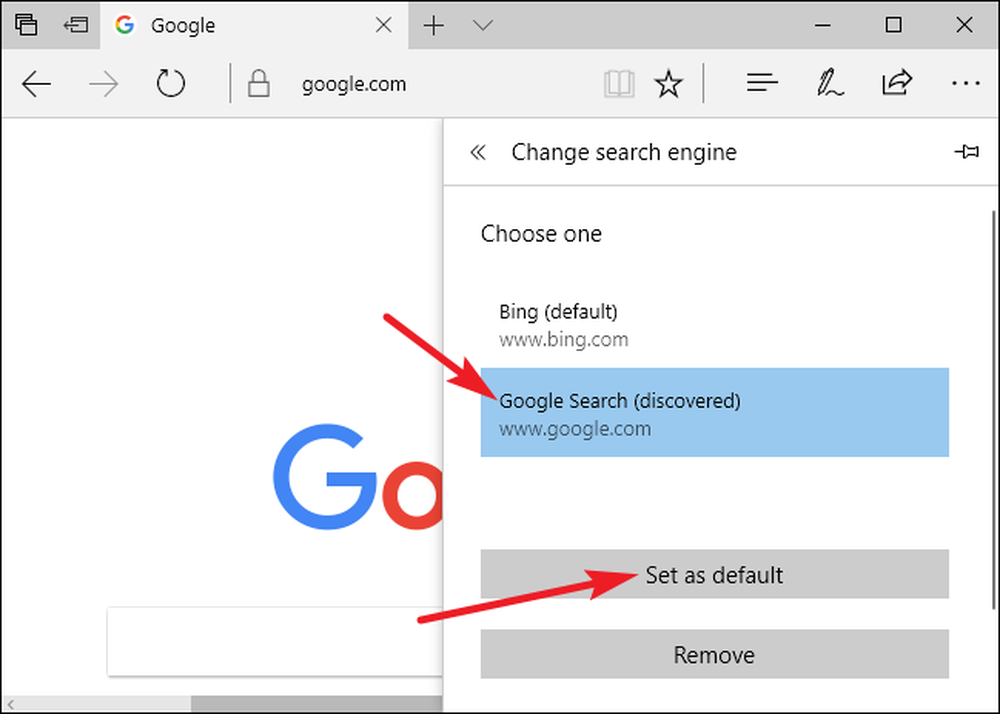Close the Google tab
The height and width of the screenshot is (714, 1000).
(383, 26)
